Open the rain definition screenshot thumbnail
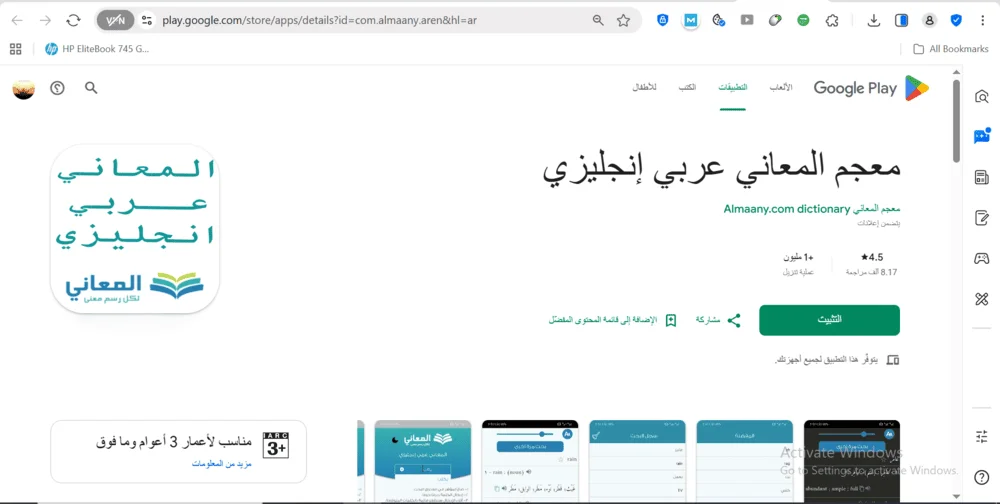The height and width of the screenshot is (504, 1000). coord(530,461)
